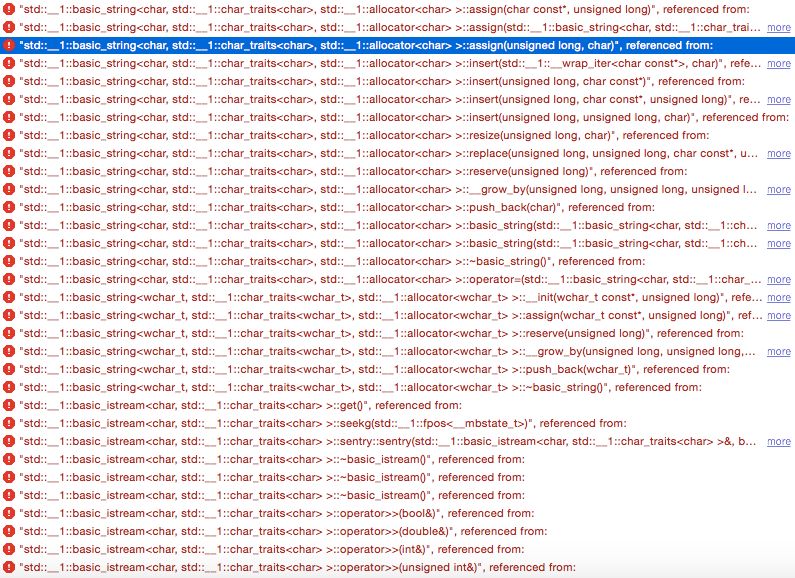Click error icon beside push_back(wchar_t)
This screenshot has height=578, width=795.
tap(9, 369)
